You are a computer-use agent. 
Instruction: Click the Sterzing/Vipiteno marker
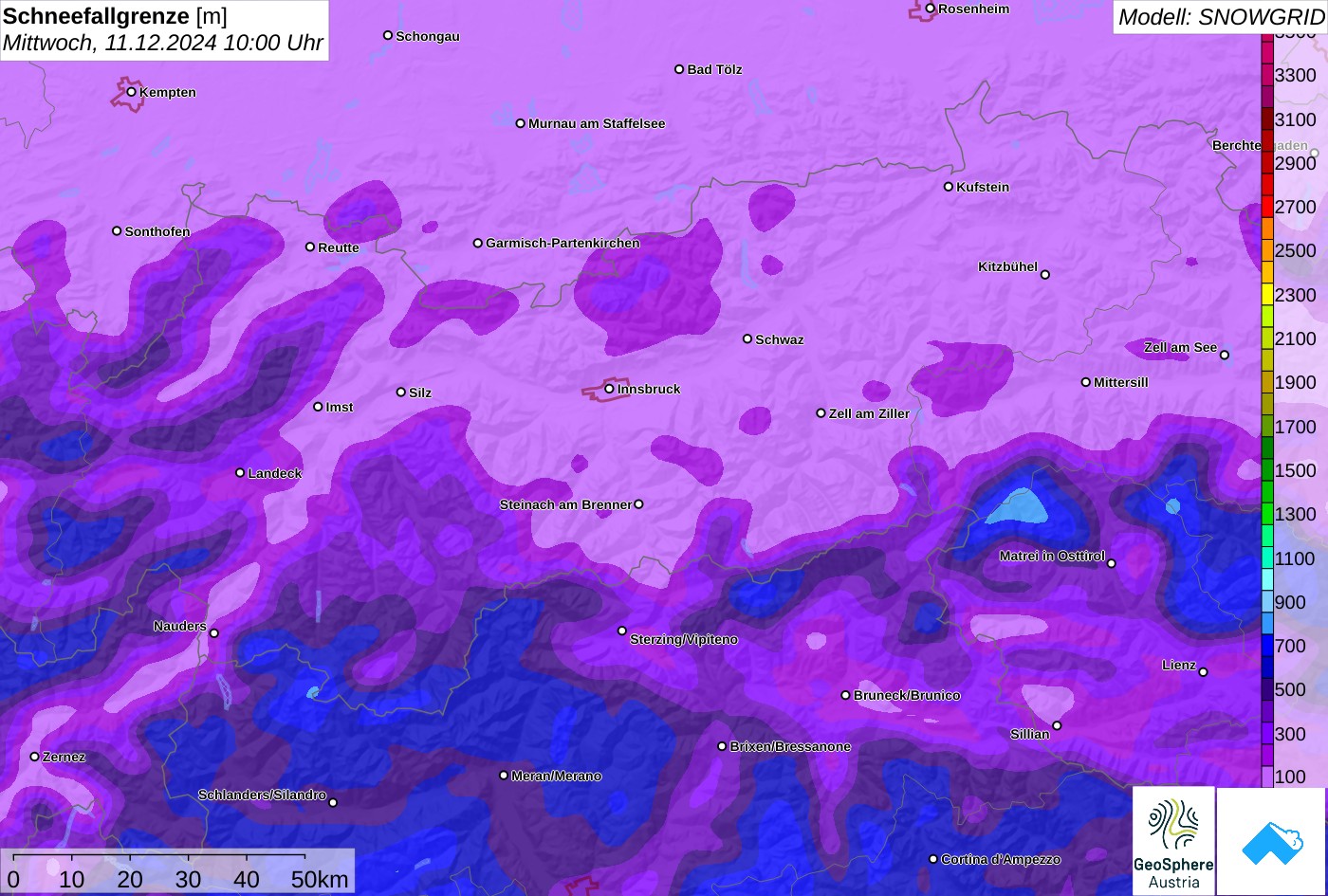(x=622, y=631)
